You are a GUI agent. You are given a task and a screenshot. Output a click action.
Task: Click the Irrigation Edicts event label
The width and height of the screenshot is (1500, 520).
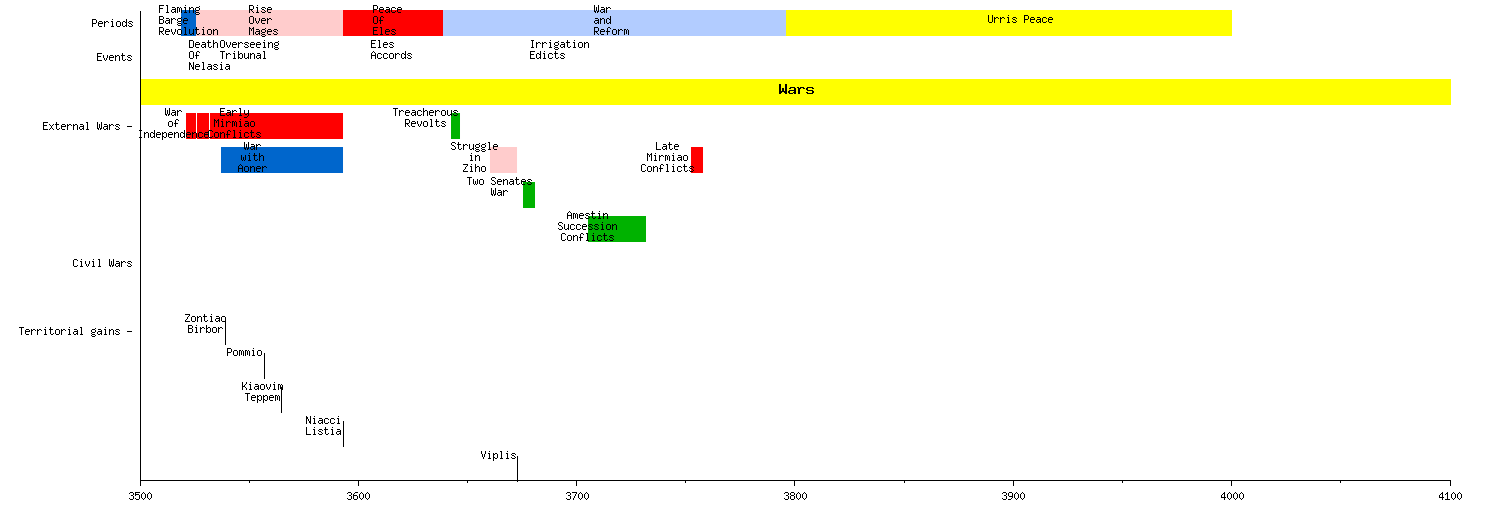pyautogui.click(x=559, y=50)
